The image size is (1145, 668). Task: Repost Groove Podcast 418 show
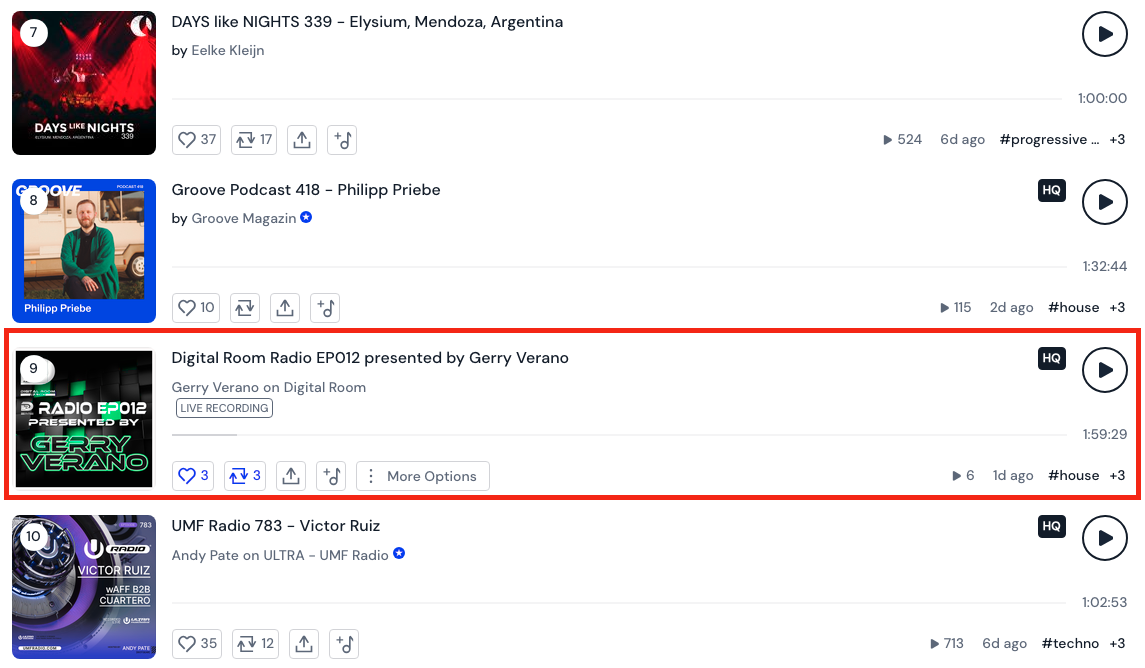point(245,307)
